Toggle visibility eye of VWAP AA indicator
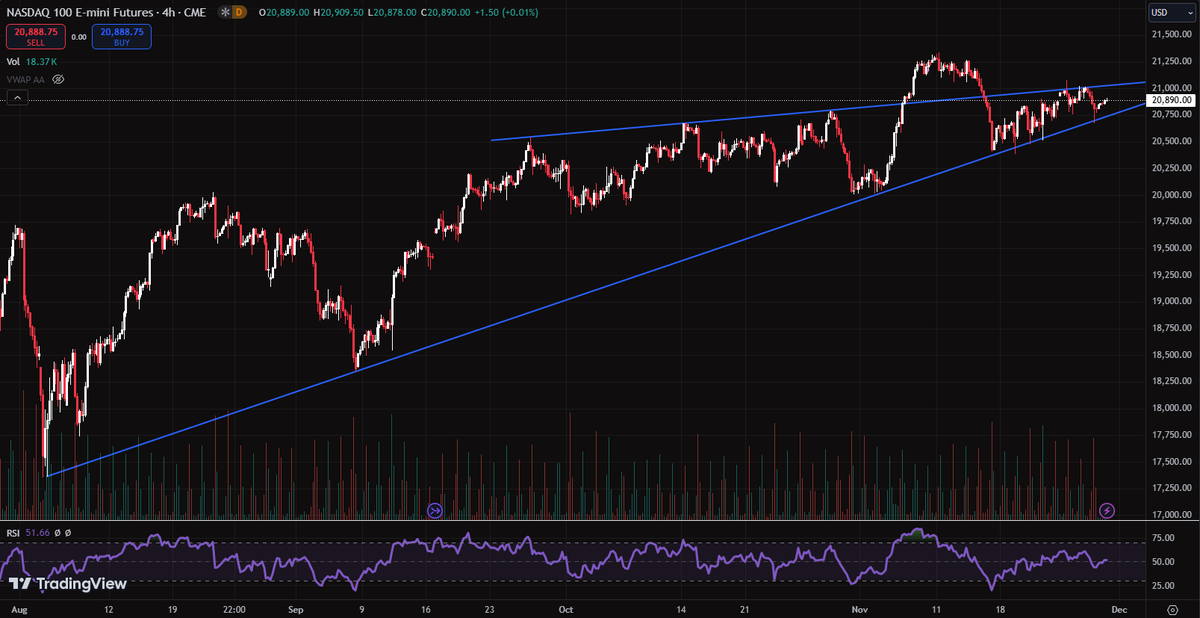The width and height of the screenshot is (1200, 618). (x=58, y=78)
